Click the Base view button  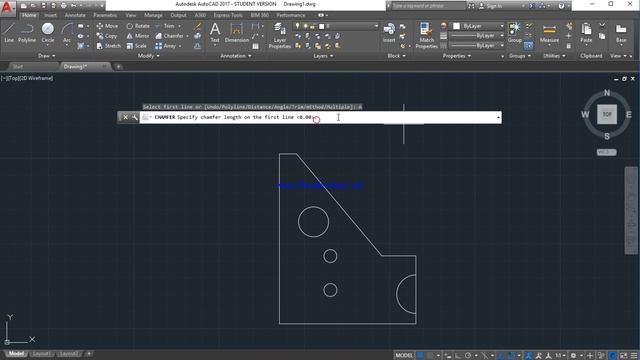coord(621,33)
